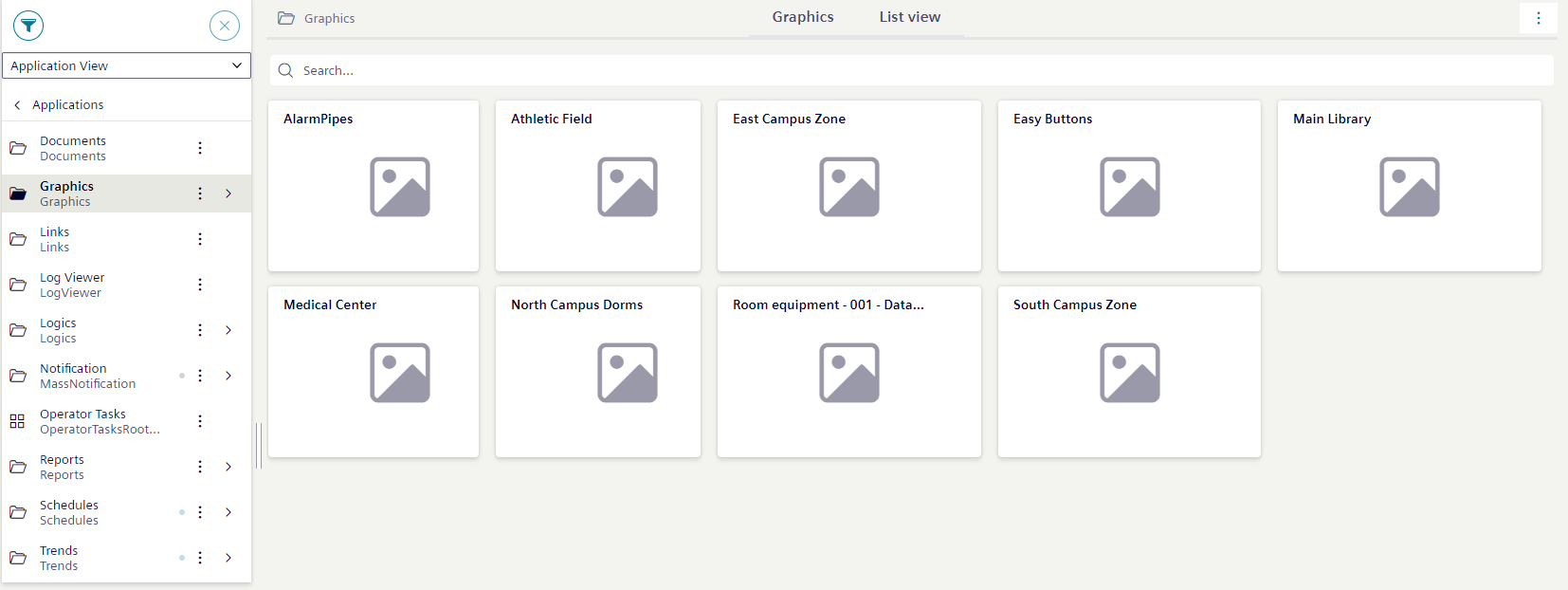Click the Search input field

[x=910, y=70]
